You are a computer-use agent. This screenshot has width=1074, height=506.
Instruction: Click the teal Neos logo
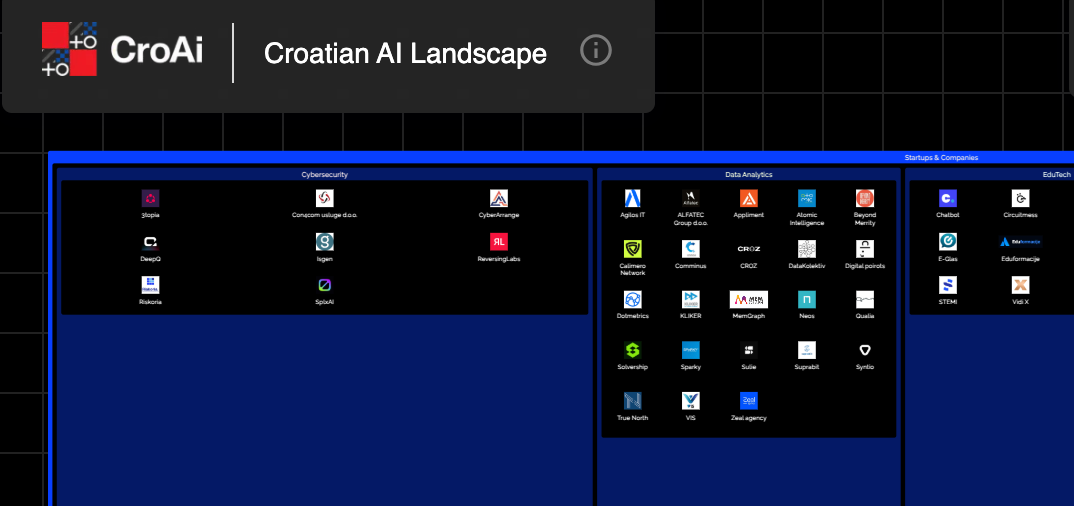(x=807, y=300)
